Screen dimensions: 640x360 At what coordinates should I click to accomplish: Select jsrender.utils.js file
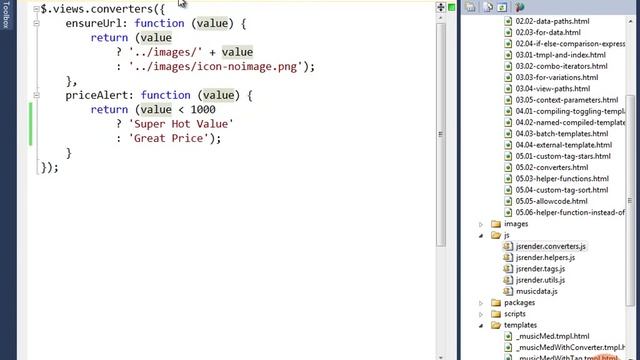click(x=540, y=280)
